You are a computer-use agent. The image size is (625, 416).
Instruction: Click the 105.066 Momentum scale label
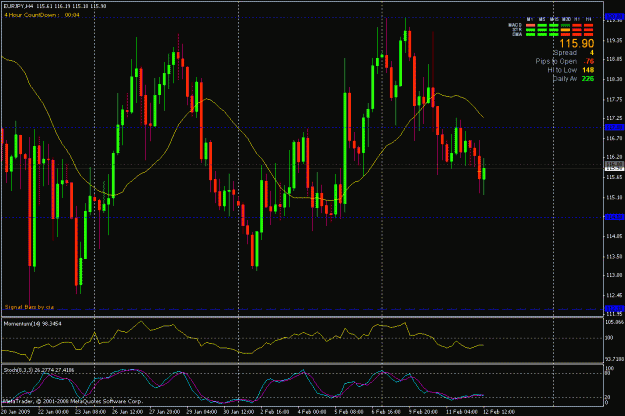point(614,322)
